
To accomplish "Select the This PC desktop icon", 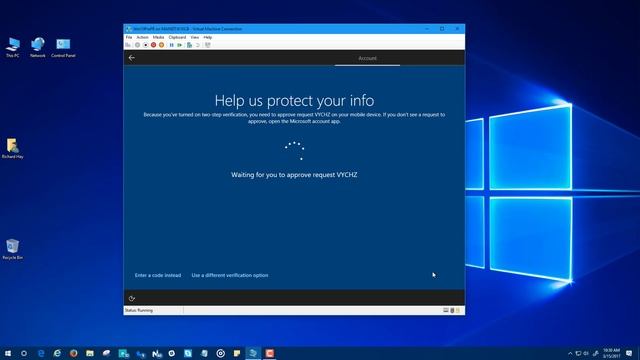I will click(13, 47).
